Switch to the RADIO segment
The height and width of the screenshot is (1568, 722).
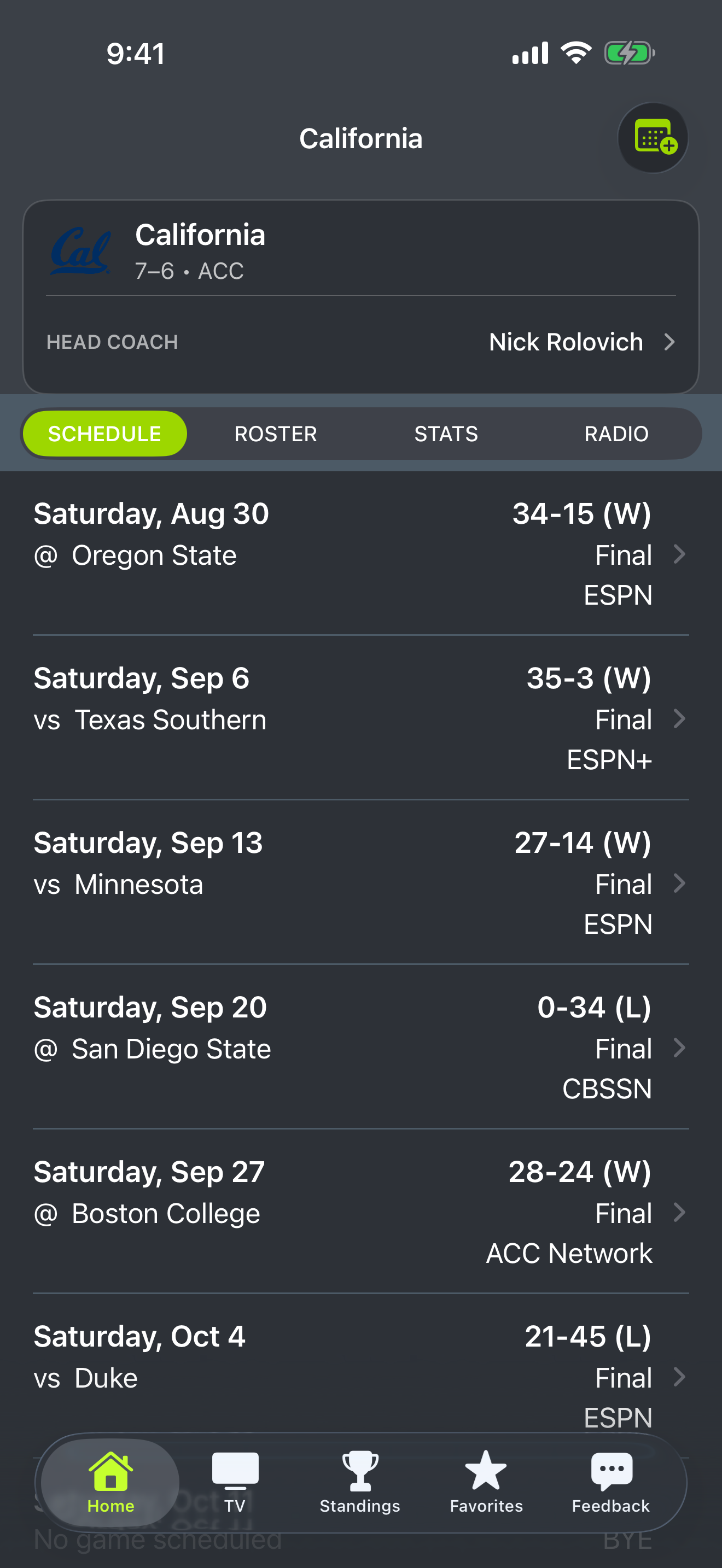pyautogui.click(x=616, y=434)
